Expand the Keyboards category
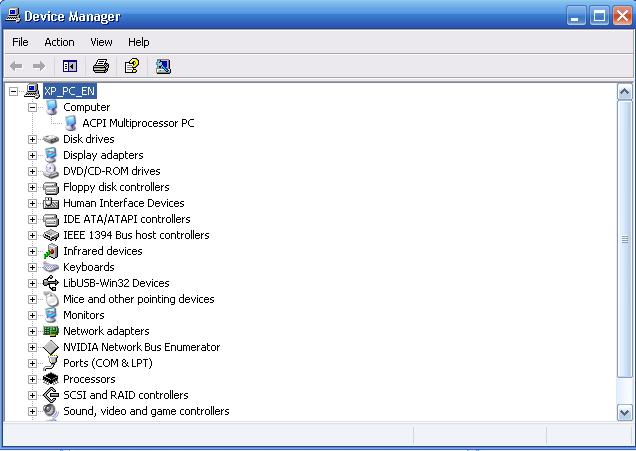 pos(32,267)
